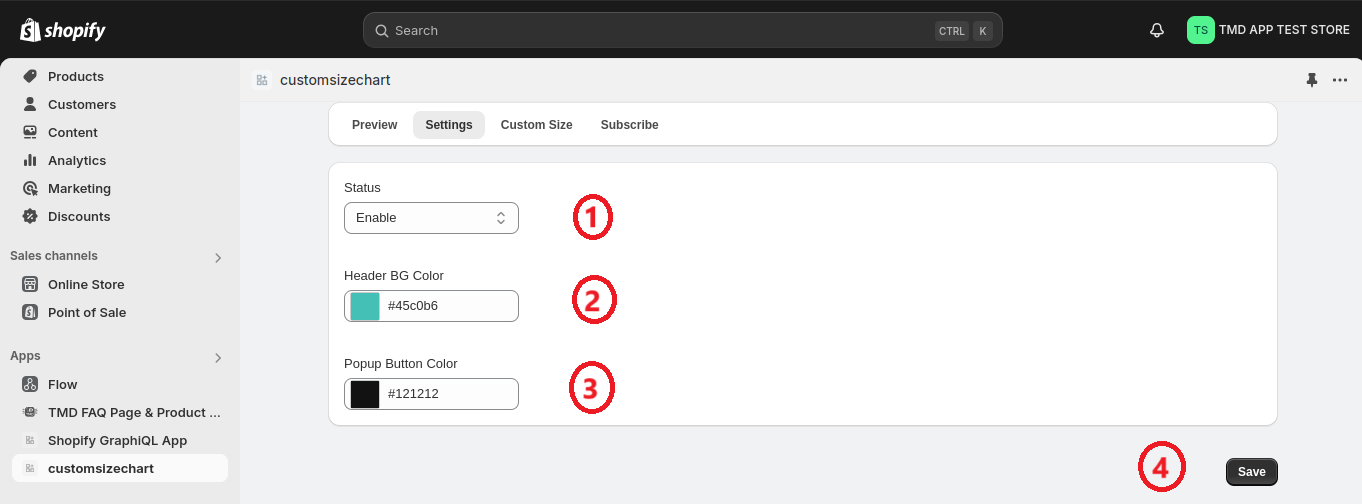The image size is (1362, 504).
Task: Click the Discounts badge icon
Action: (30, 216)
